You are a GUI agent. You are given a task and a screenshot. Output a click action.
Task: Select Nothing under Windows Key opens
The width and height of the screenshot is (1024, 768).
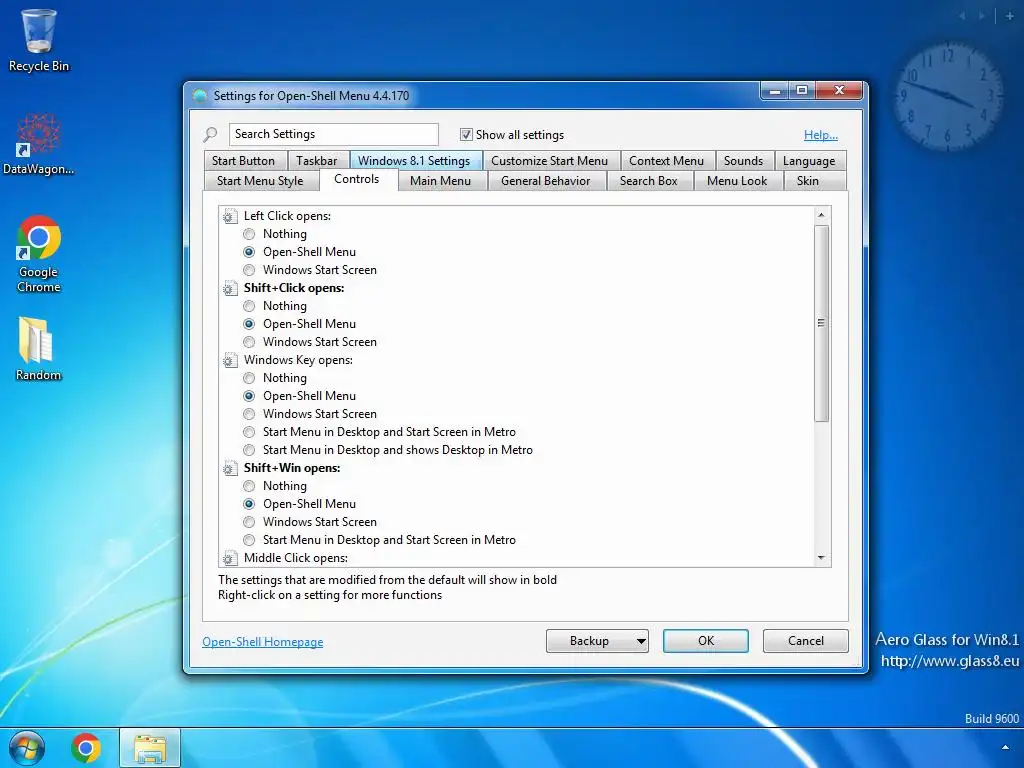249,377
